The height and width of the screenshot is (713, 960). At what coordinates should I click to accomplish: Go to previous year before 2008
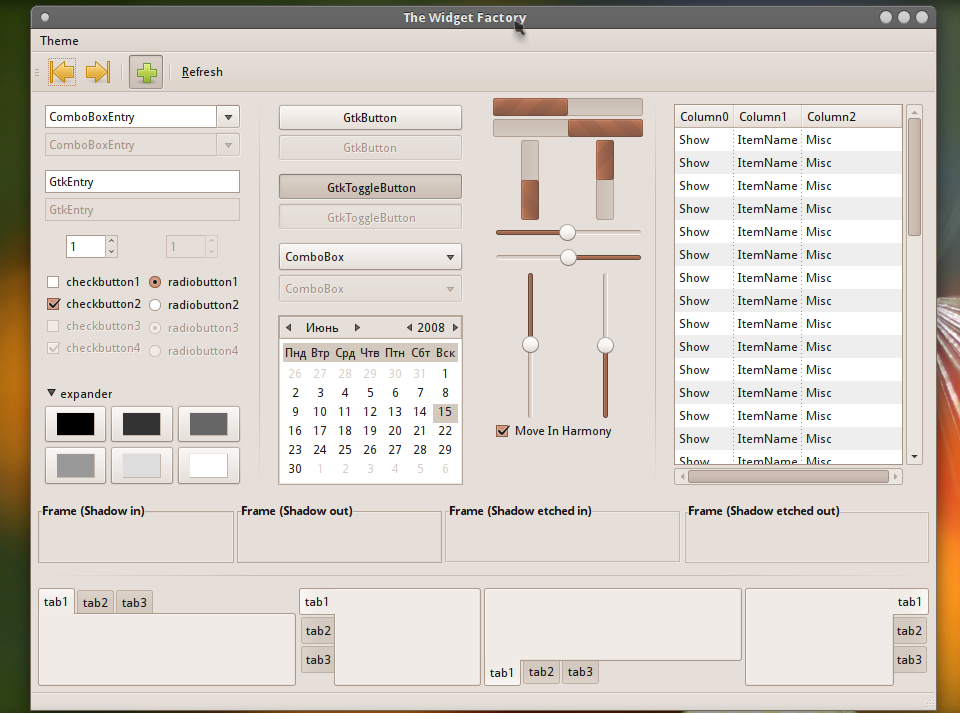click(x=409, y=327)
